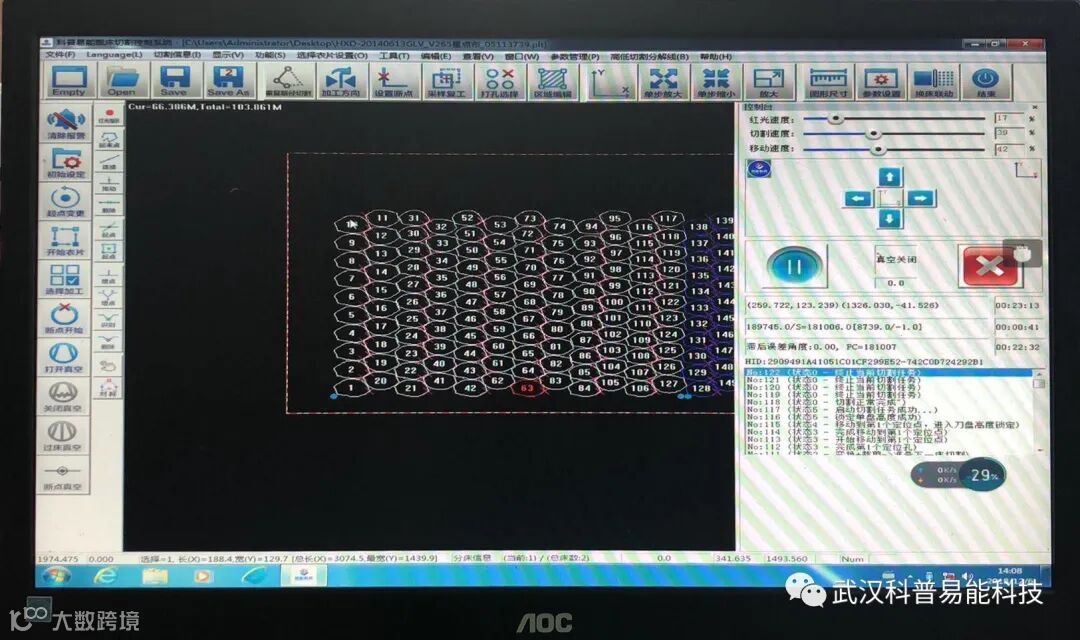Click 选择加工 select processing icon
Viewport: 1080px width, 640px height.
(x=65, y=280)
